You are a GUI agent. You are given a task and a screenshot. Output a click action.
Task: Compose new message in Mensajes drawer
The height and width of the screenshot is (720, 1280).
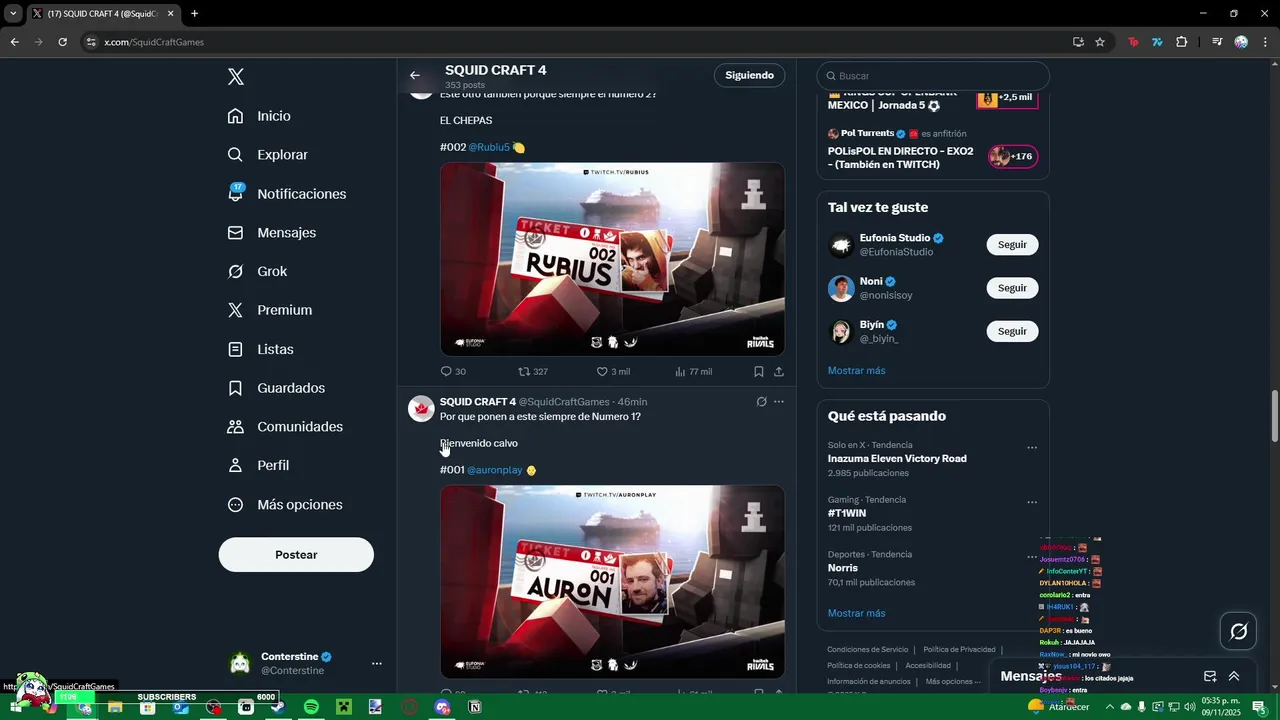(1210, 676)
